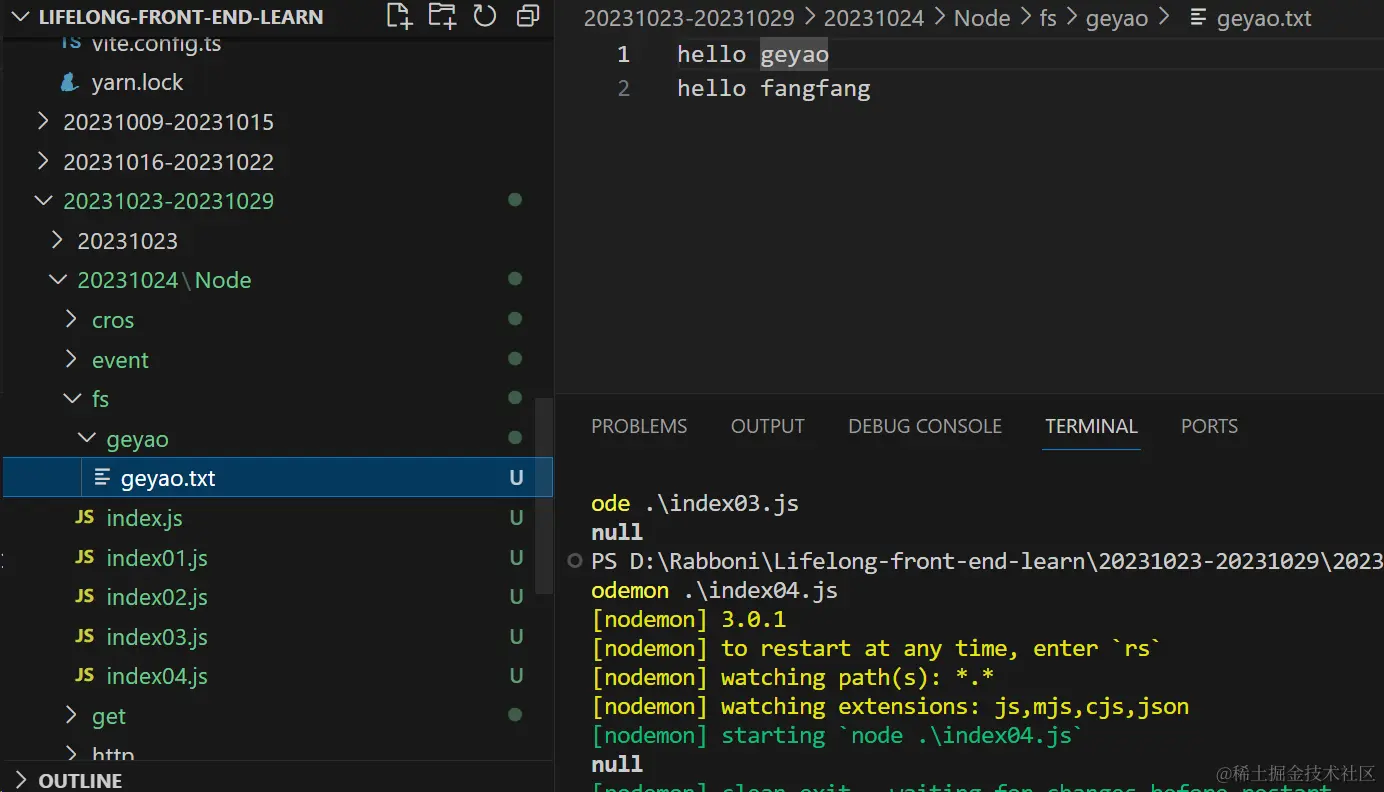Open index.js from the fs folder
This screenshot has width=1384, height=792.
point(144,518)
